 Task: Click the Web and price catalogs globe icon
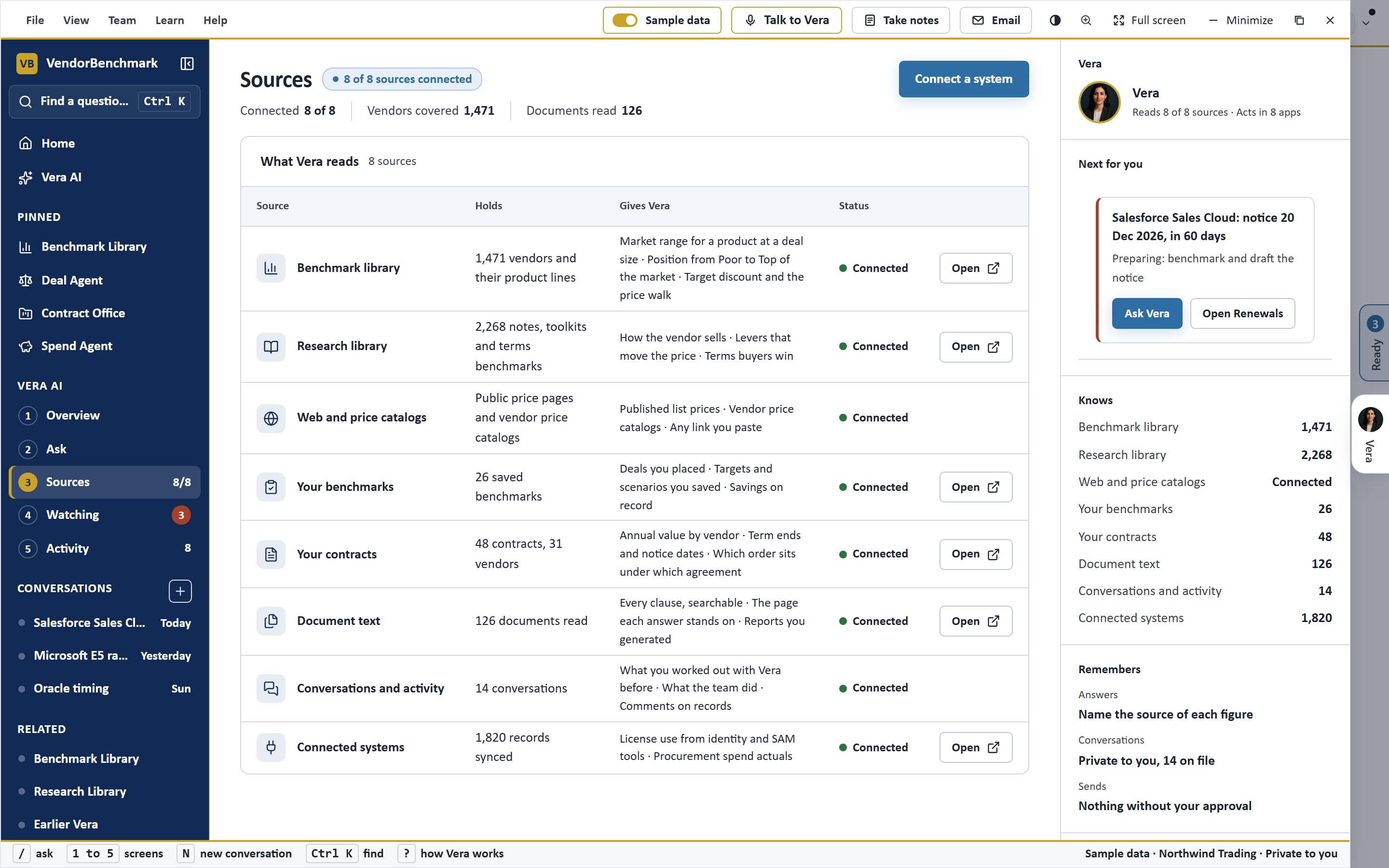[271, 419]
